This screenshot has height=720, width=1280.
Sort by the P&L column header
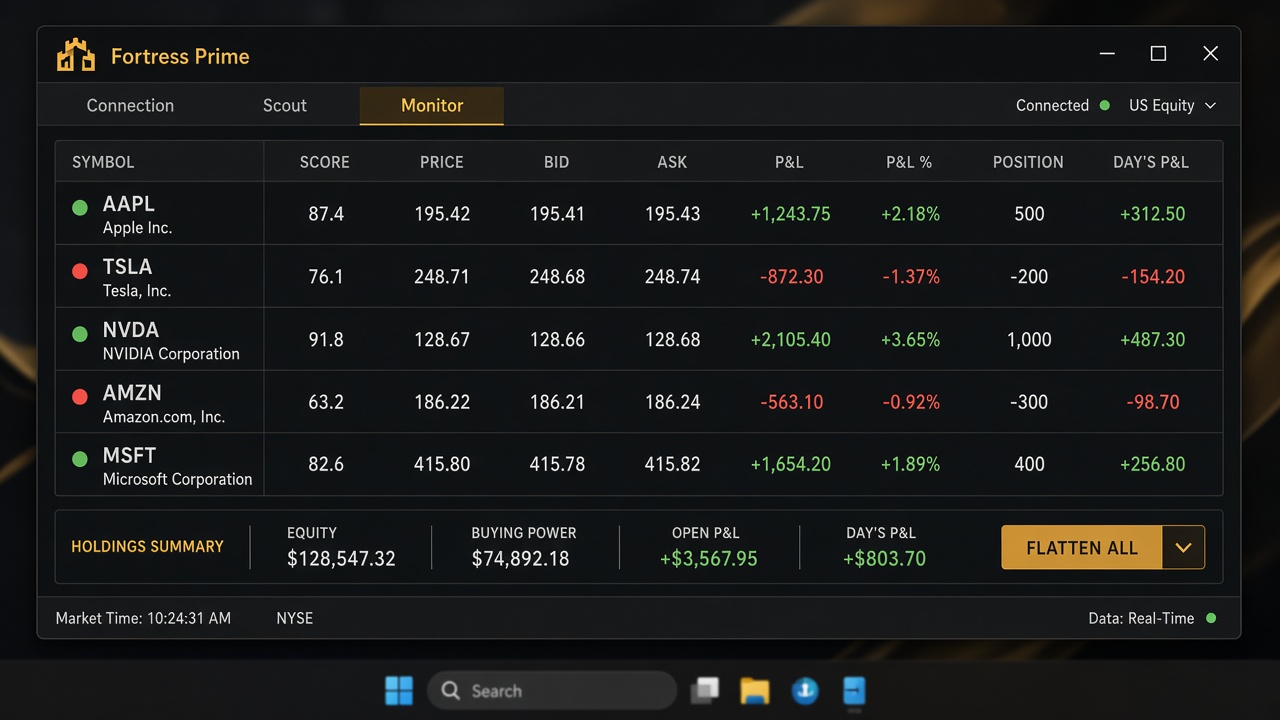(x=789, y=162)
